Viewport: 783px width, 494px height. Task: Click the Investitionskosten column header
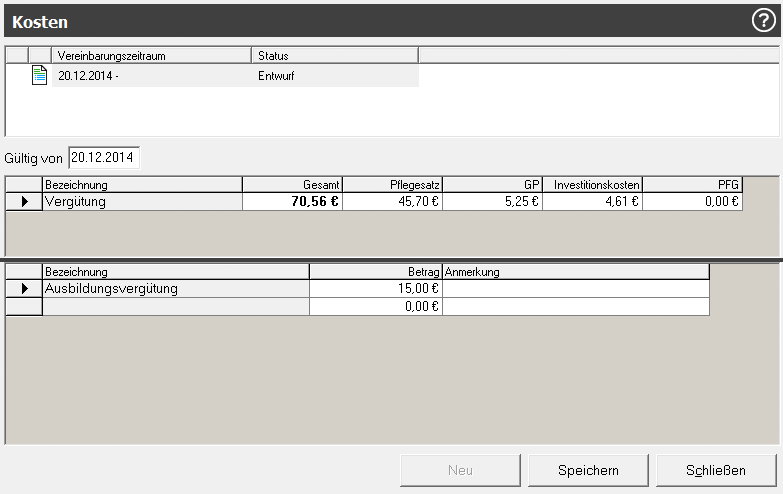[592, 185]
